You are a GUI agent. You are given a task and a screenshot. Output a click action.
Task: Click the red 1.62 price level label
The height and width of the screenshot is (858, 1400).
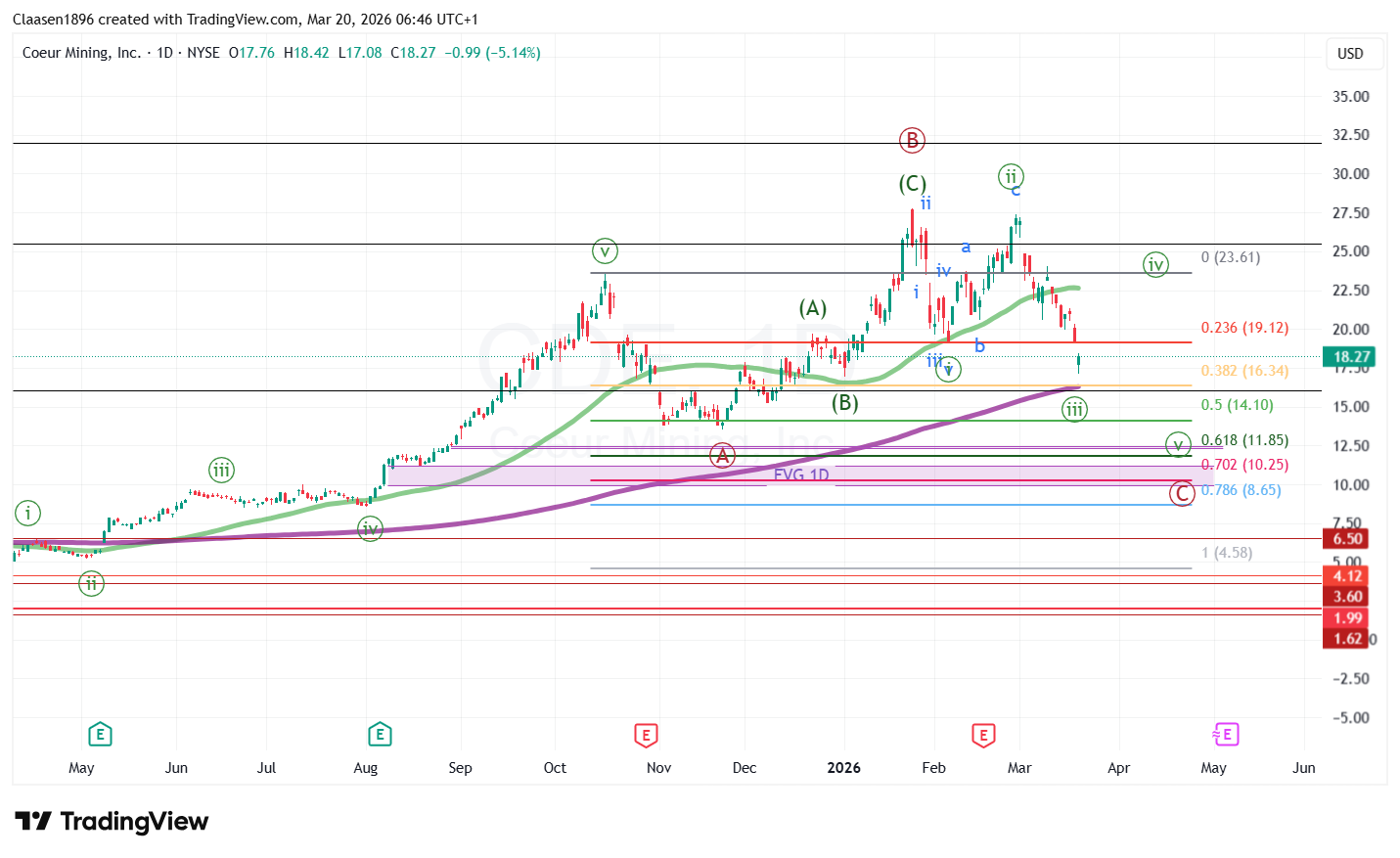[x=1347, y=639]
